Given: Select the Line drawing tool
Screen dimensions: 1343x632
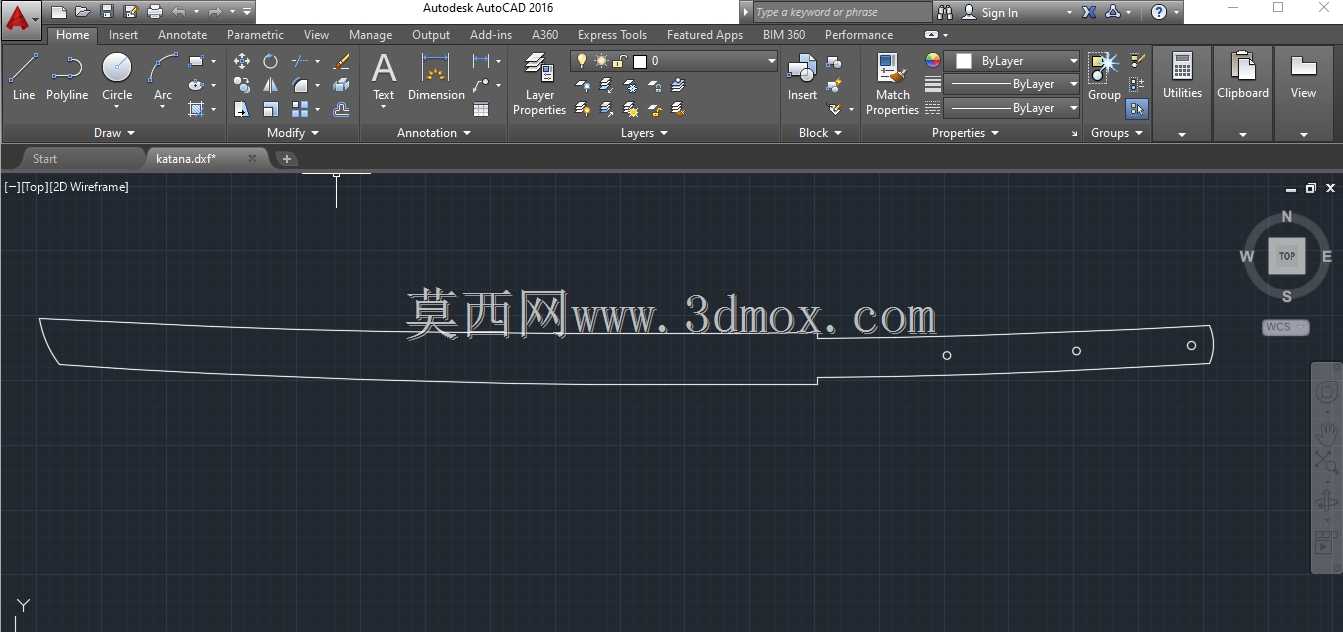Looking at the screenshot, I should (24, 78).
